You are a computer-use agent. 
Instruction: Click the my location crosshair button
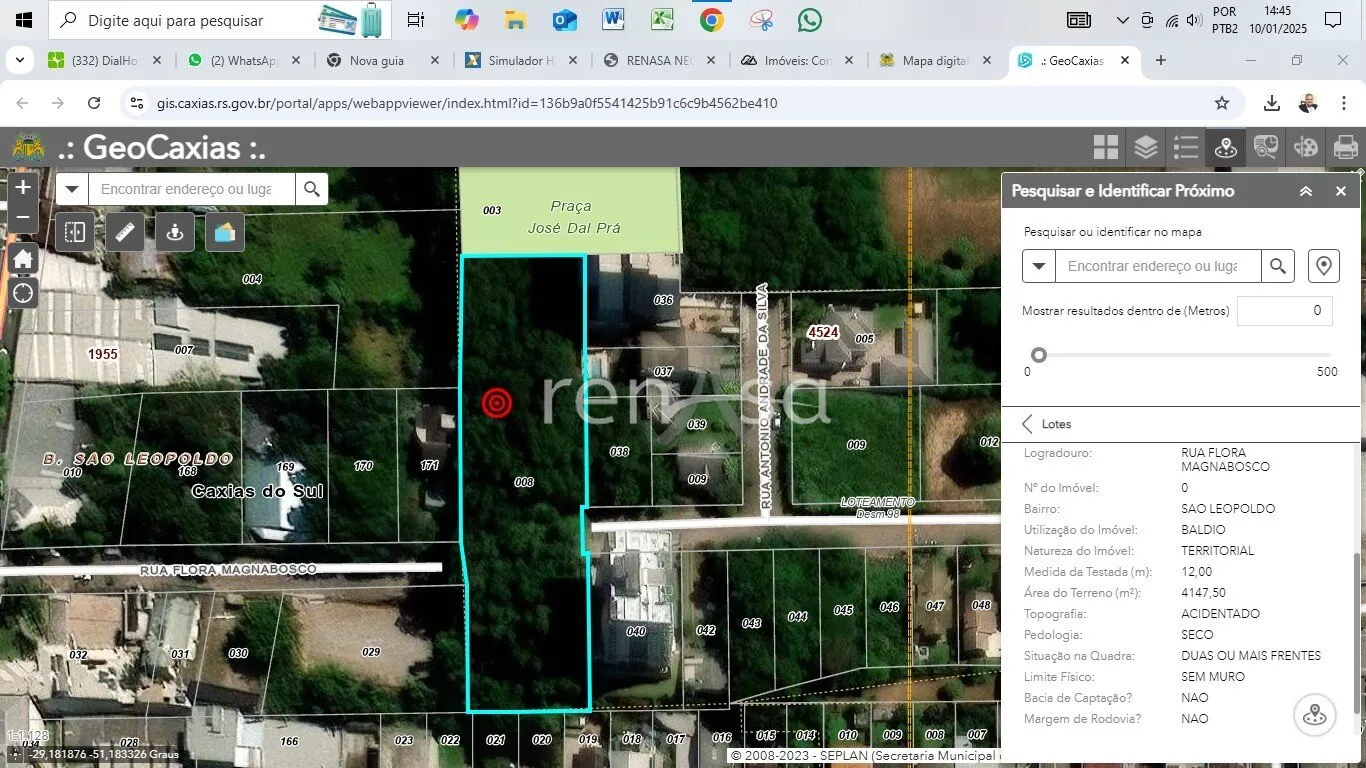click(23, 293)
